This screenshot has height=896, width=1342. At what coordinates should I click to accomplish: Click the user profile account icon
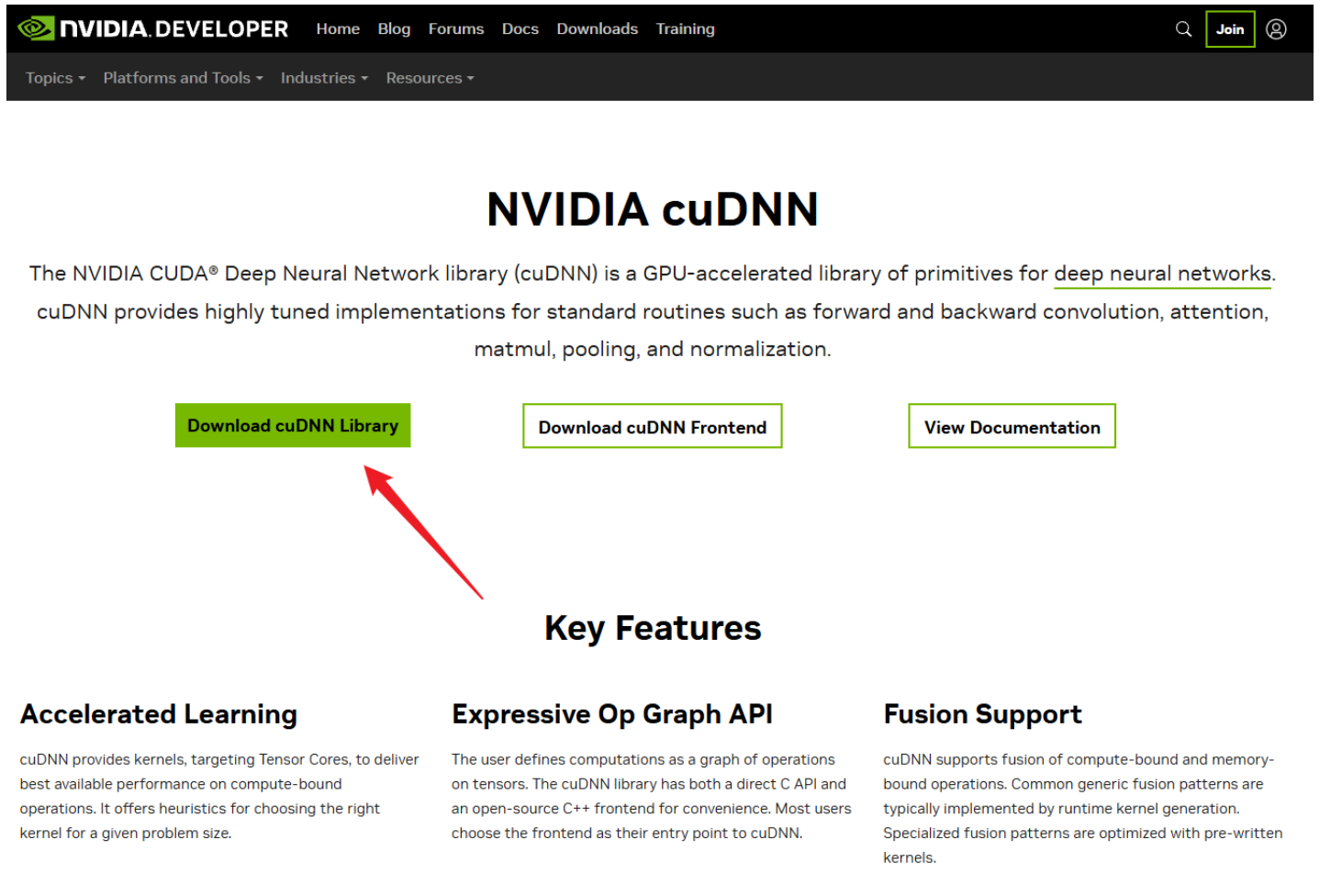(x=1277, y=28)
